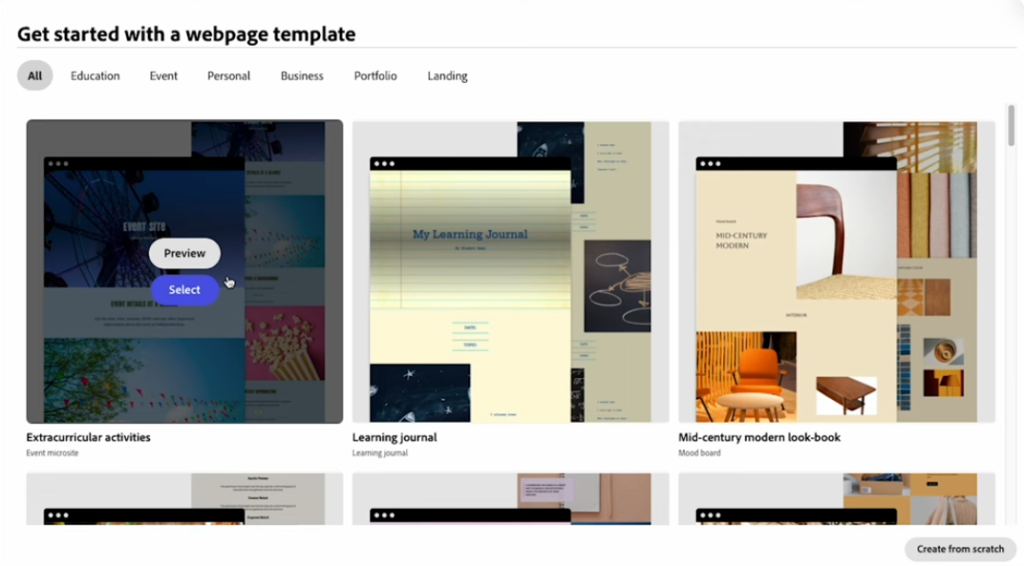Switch to the Portfolio tab
Image resolution: width=1024 pixels, height=566 pixels.
click(376, 76)
